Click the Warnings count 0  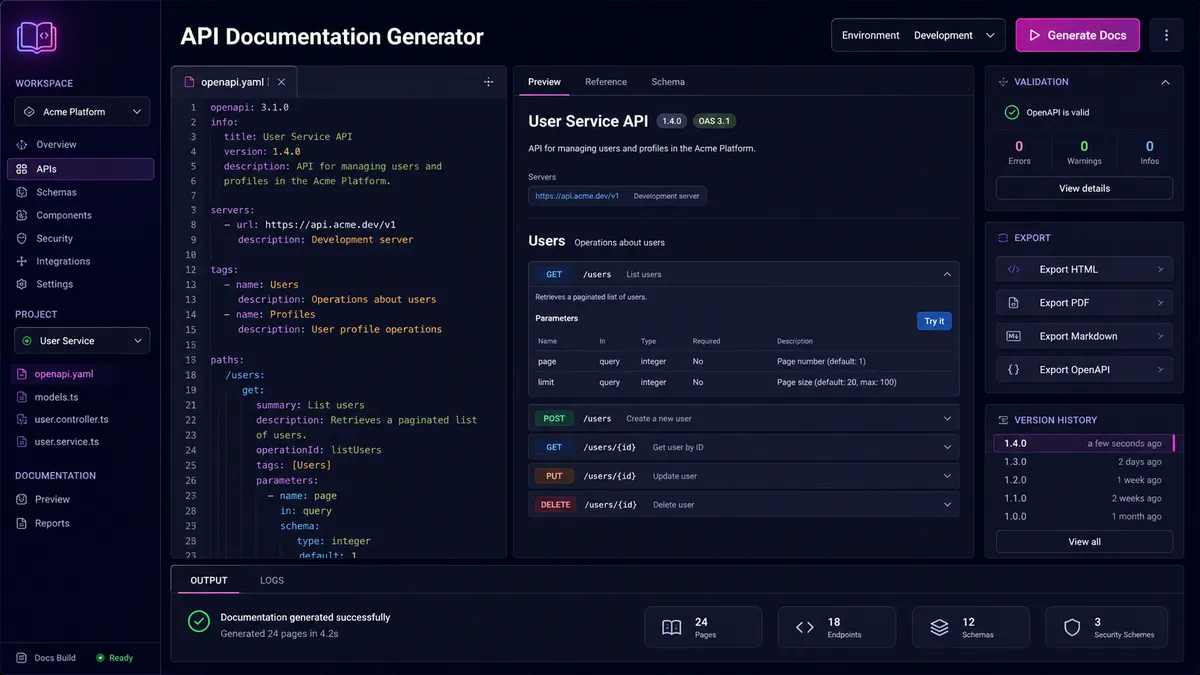[1084, 146]
